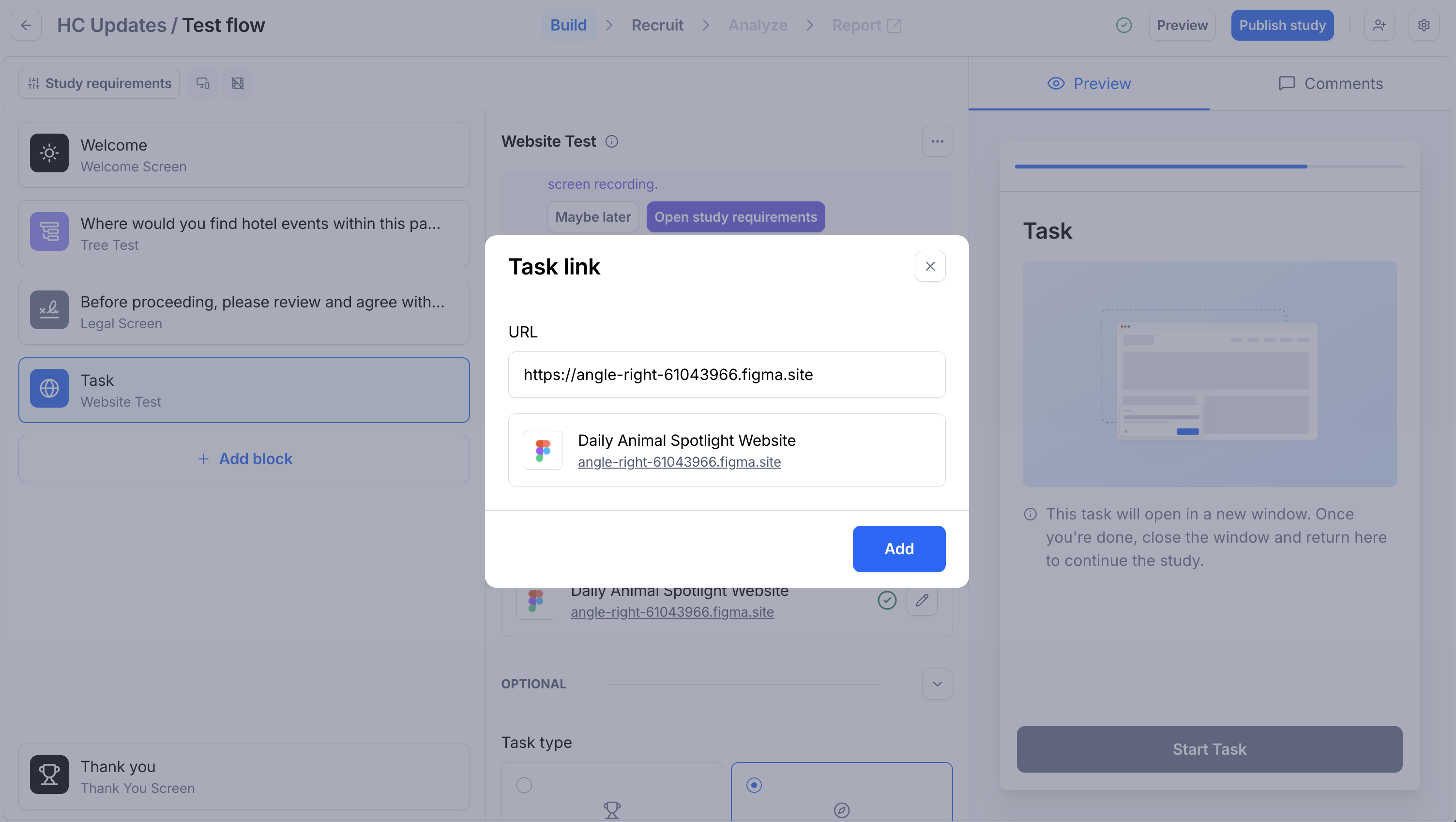Screen dimensions: 1456x822
Task: Go to the Build step
Action: [569, 26]
